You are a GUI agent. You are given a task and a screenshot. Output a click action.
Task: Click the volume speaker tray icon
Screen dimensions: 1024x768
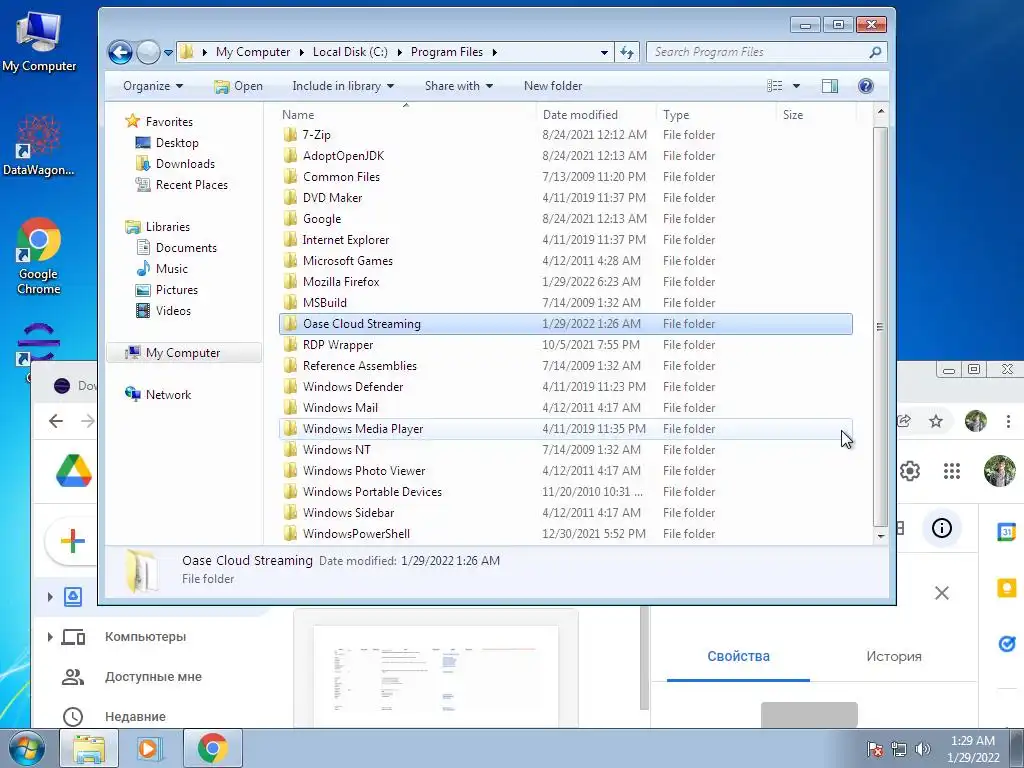click(x=923, y=749)
